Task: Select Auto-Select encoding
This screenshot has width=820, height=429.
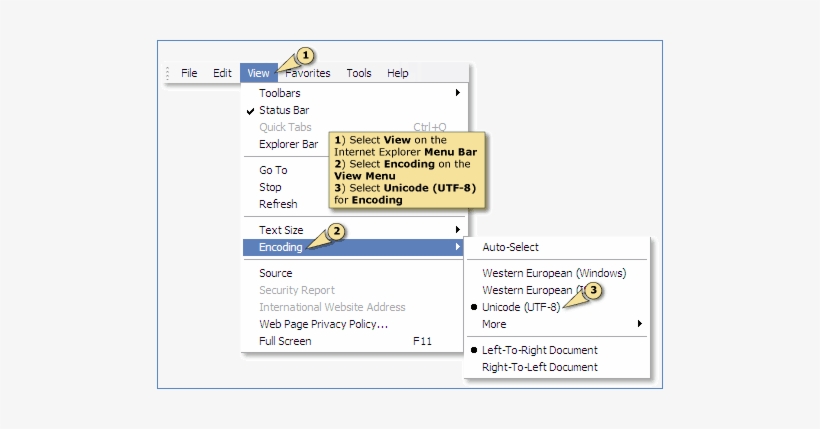Action: tap(557, 247)
